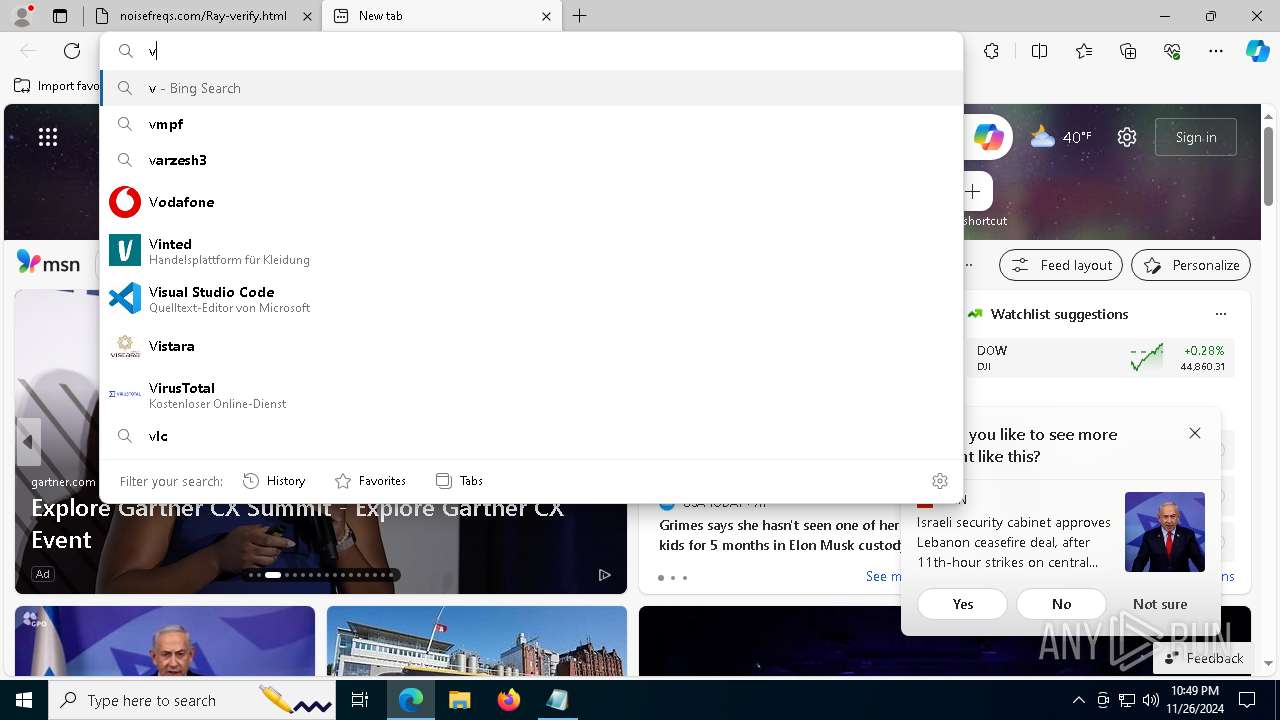Select 'v - Bing Search' suggestion
This screenshot has width=1280, height=720.
[x=532, y=88]
